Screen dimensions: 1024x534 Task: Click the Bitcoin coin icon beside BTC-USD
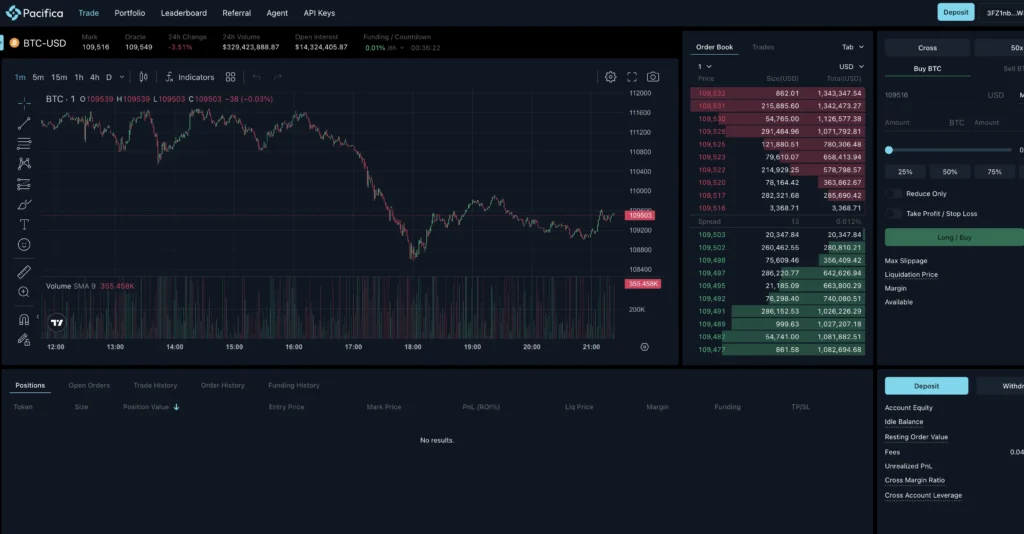click(x=14, y=43)
